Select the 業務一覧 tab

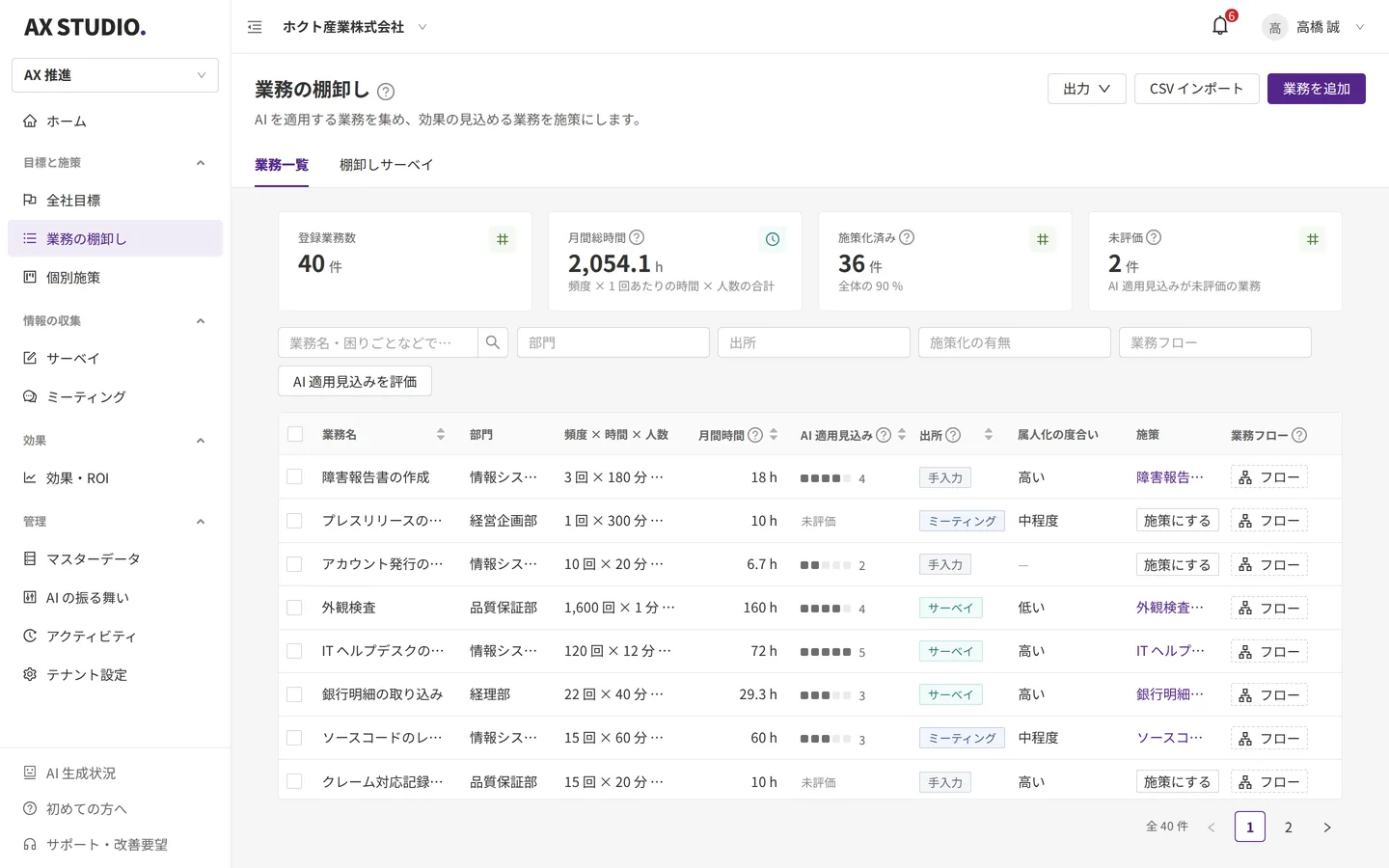click(x=282, y=165)
